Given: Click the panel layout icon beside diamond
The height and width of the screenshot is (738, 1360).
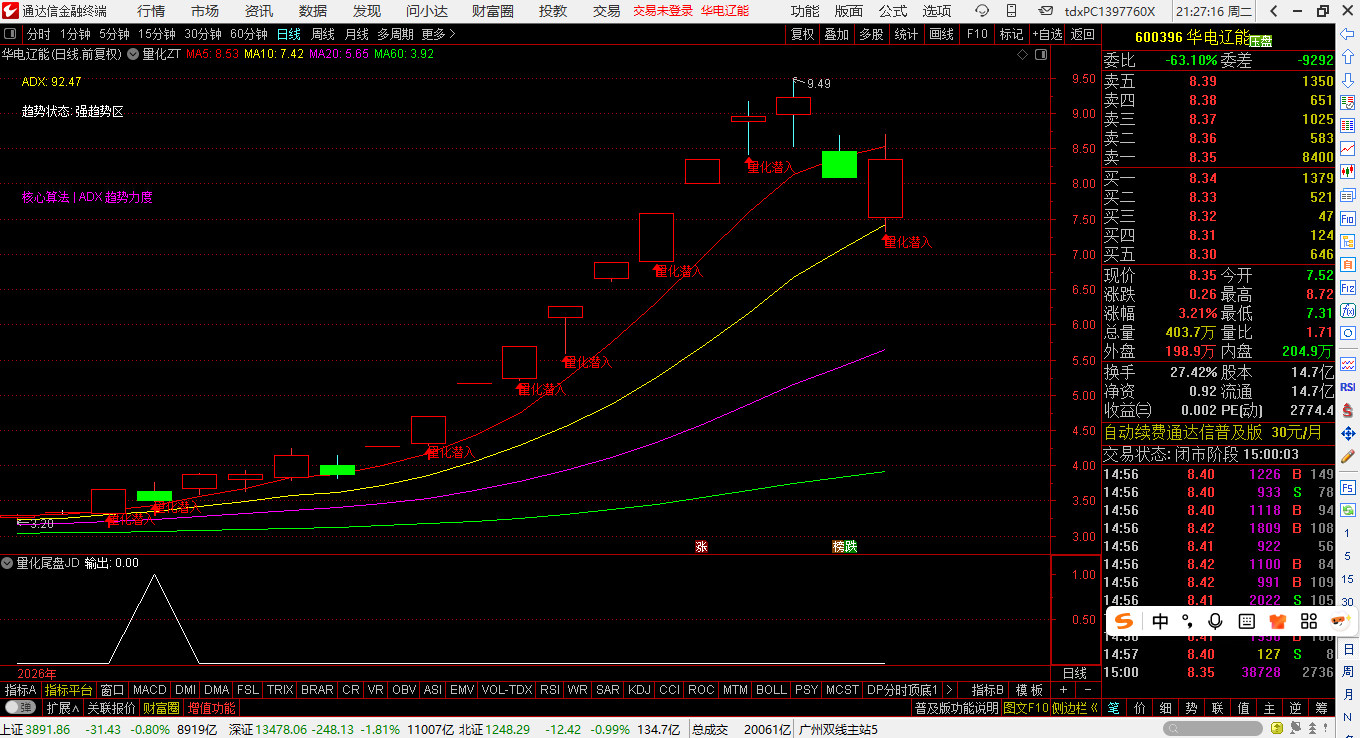Looking at the screenshot, I should click(x=1040, y=54).
